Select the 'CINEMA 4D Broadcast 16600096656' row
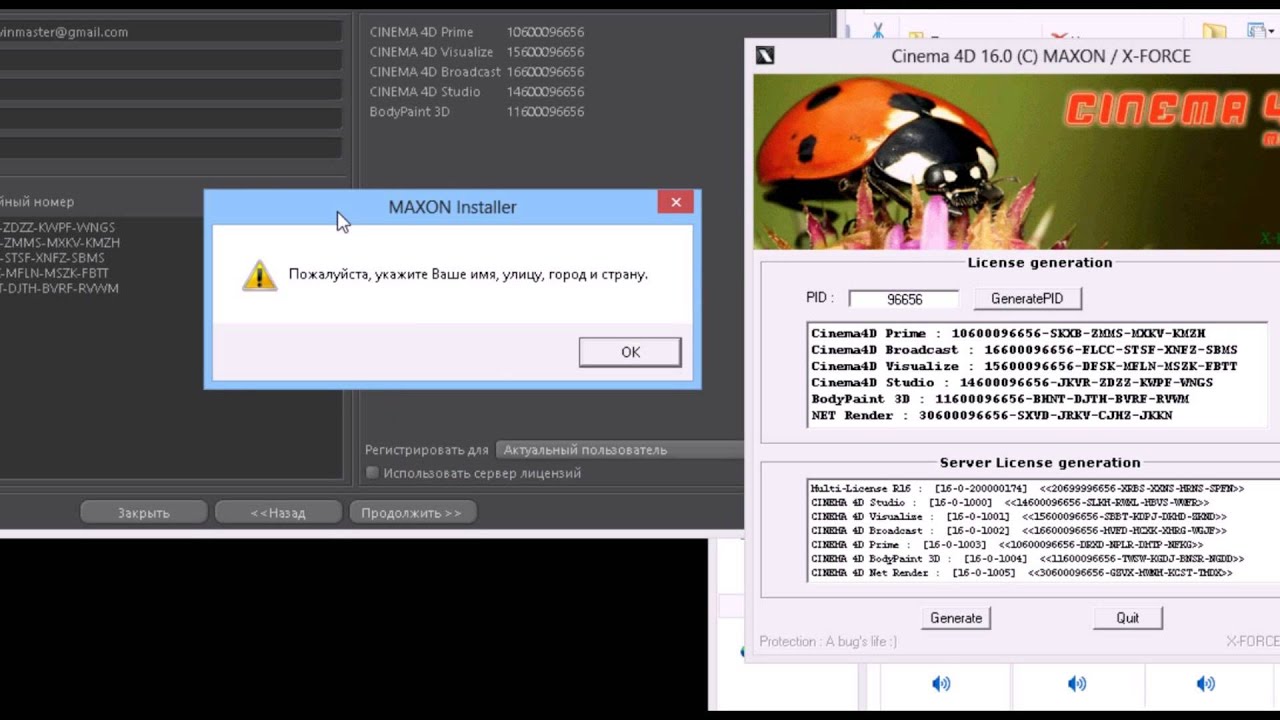The height and width of the screenshot is (720, 1280). coord(477,72)
